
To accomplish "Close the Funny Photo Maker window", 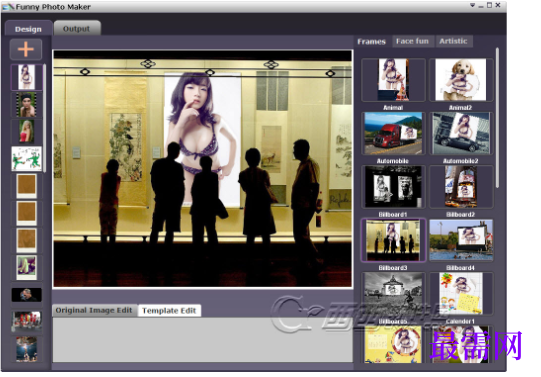I will 498,5.
